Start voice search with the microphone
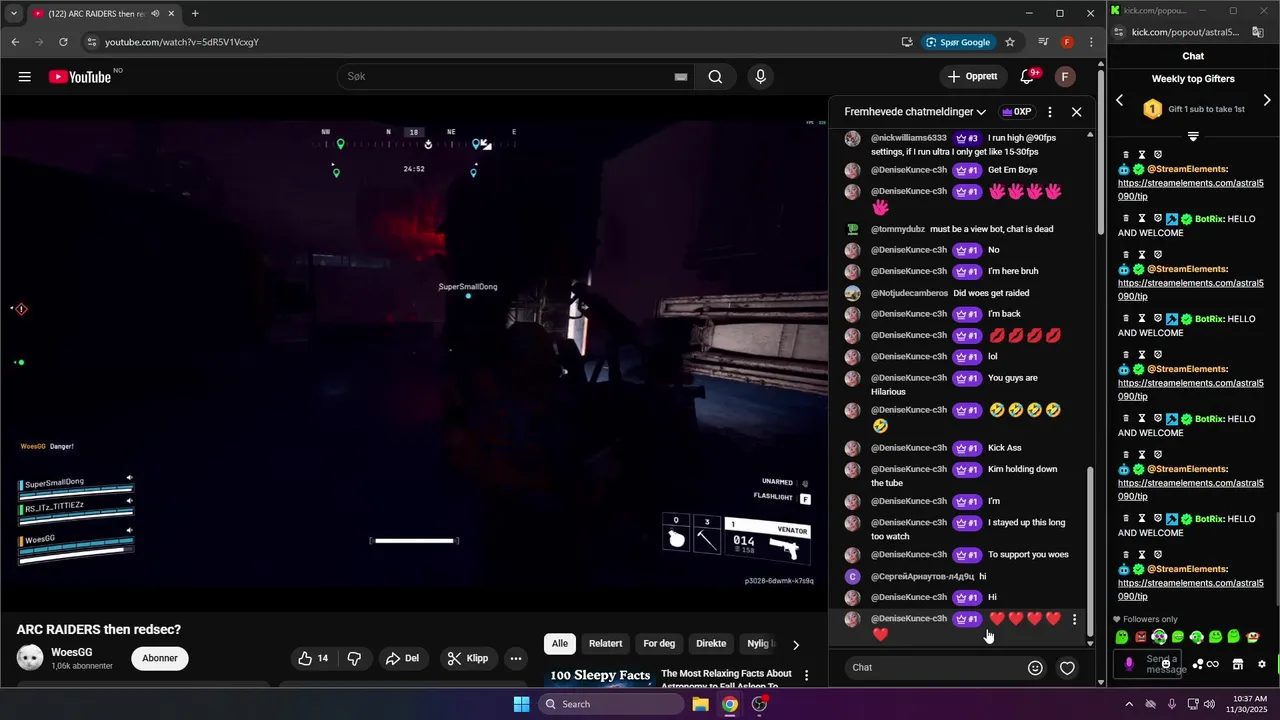 [x=761, y=77]
